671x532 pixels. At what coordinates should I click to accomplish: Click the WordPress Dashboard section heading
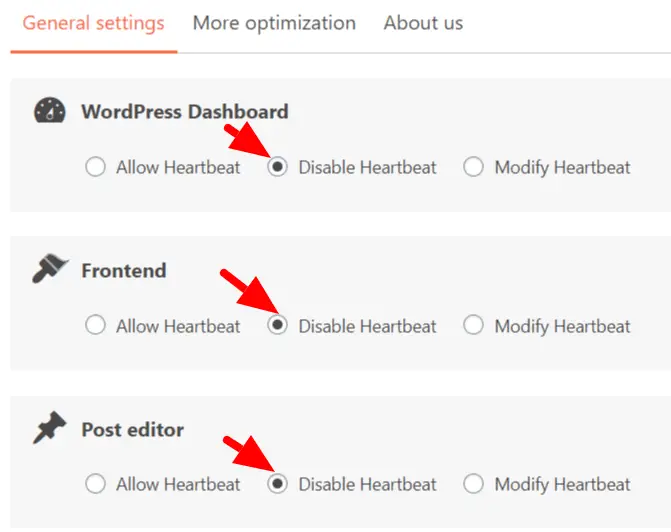click(184, 111)
